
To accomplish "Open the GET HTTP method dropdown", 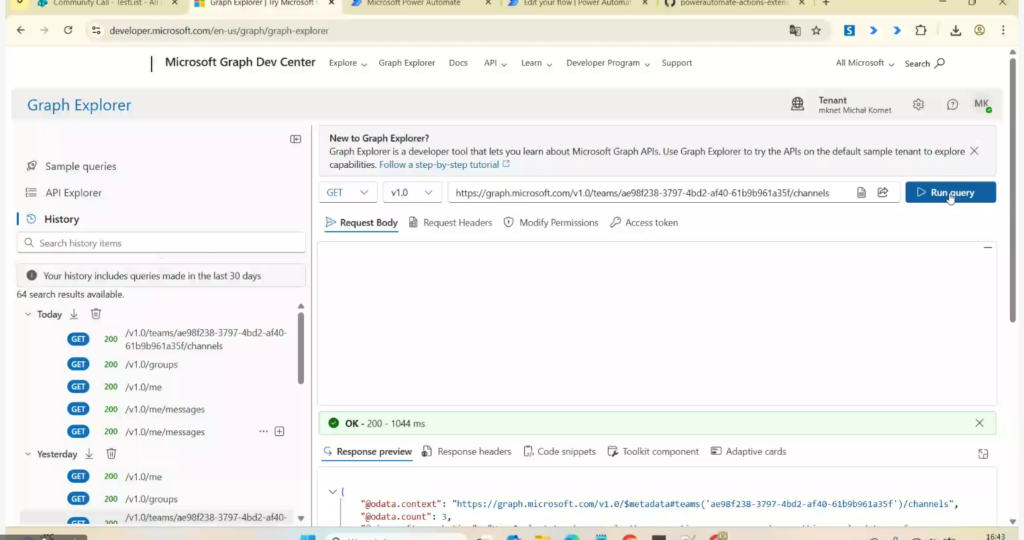I will [348, 193].
